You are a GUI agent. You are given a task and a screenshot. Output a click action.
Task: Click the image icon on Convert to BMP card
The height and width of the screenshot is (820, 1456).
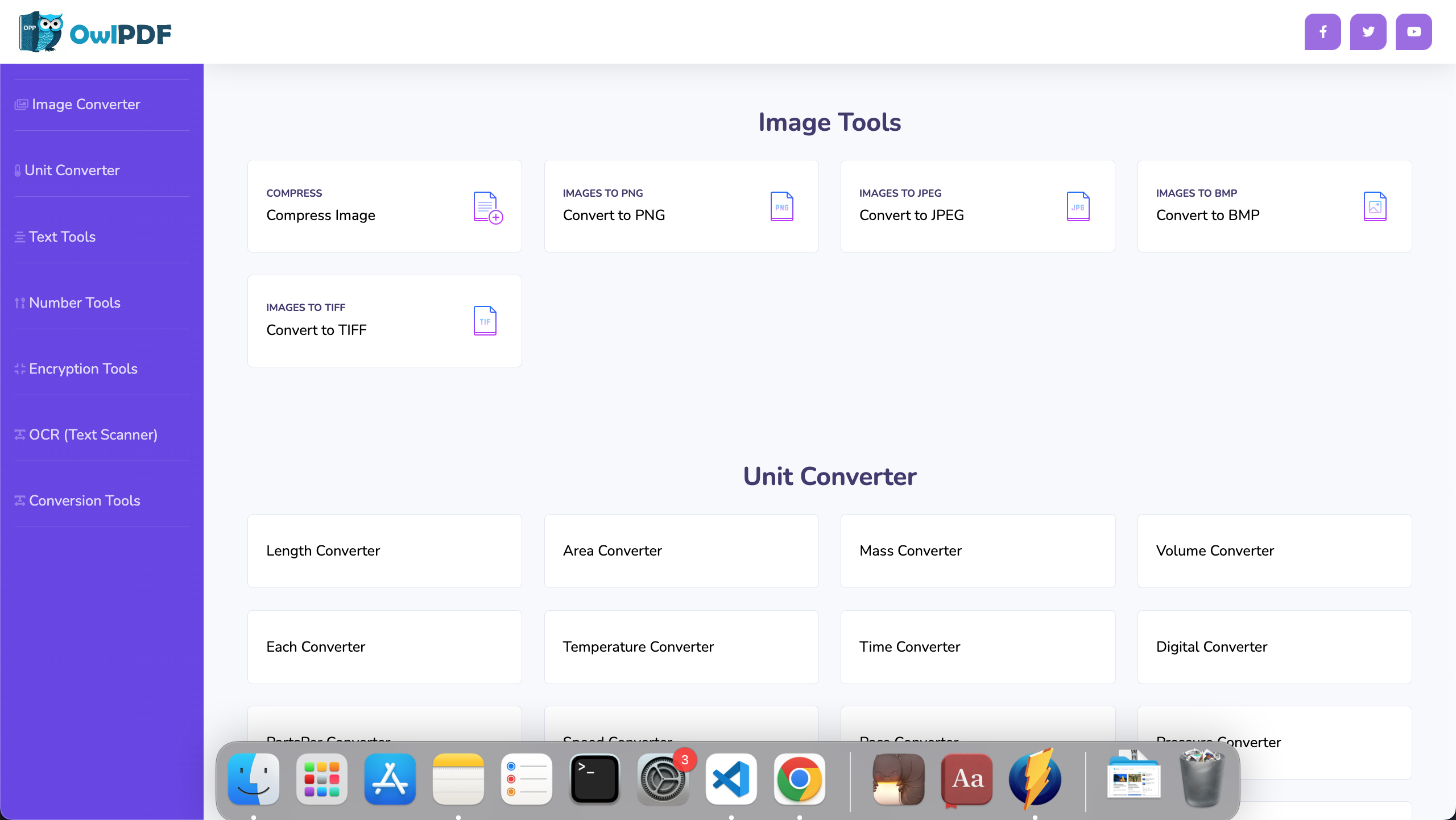[x=1375, y=206]
